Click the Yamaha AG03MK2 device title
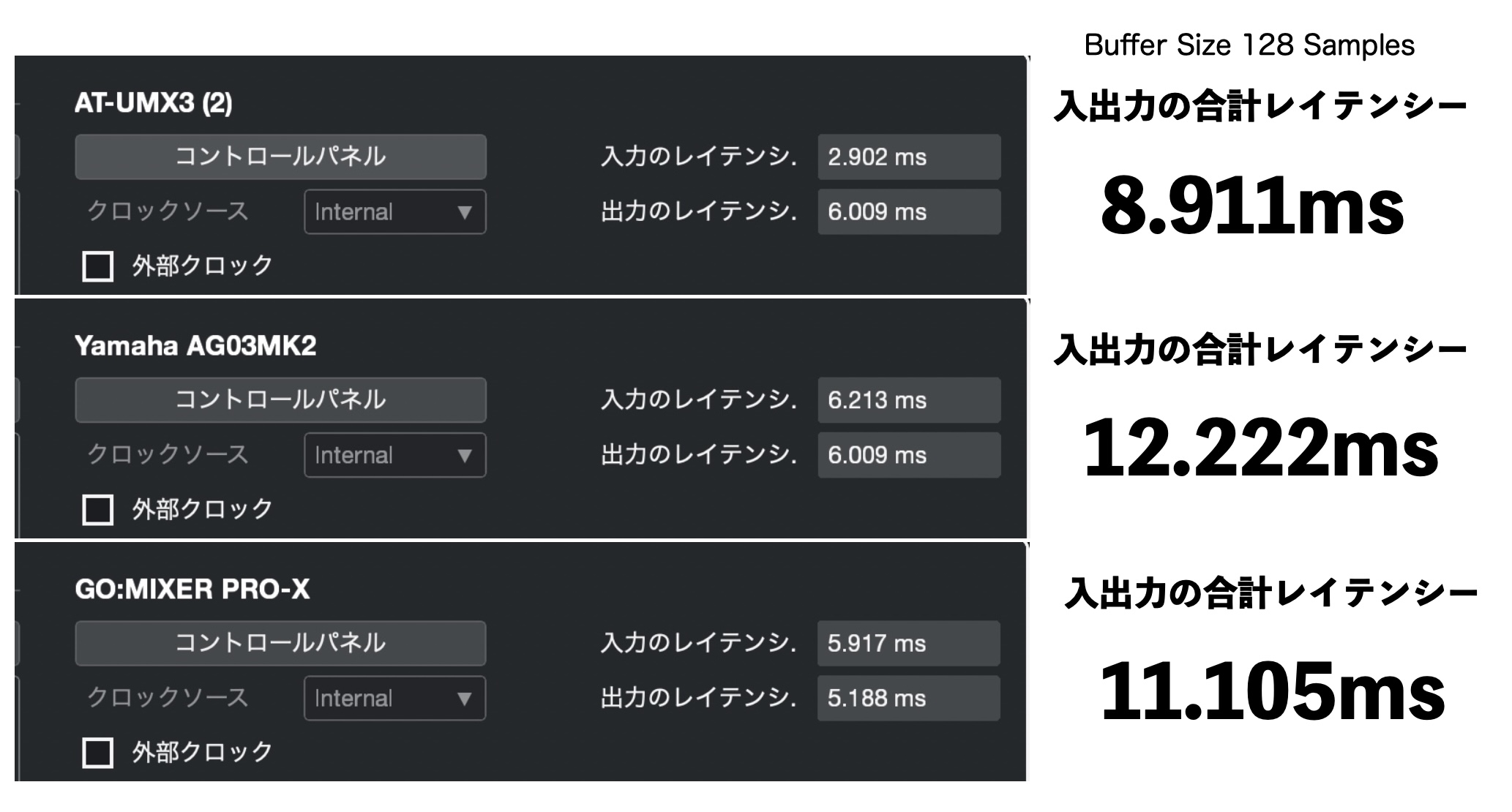 pos(195,346)
